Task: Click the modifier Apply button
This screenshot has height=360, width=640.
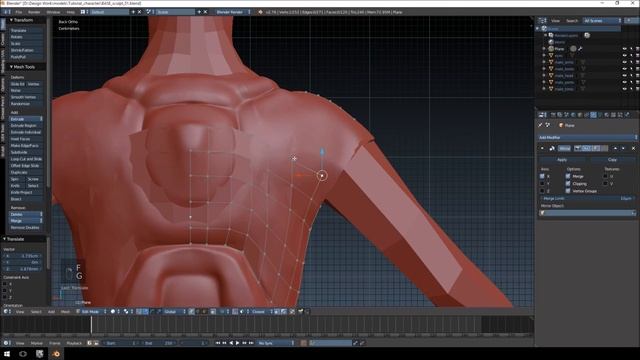Action: click(x=562, y=160)
